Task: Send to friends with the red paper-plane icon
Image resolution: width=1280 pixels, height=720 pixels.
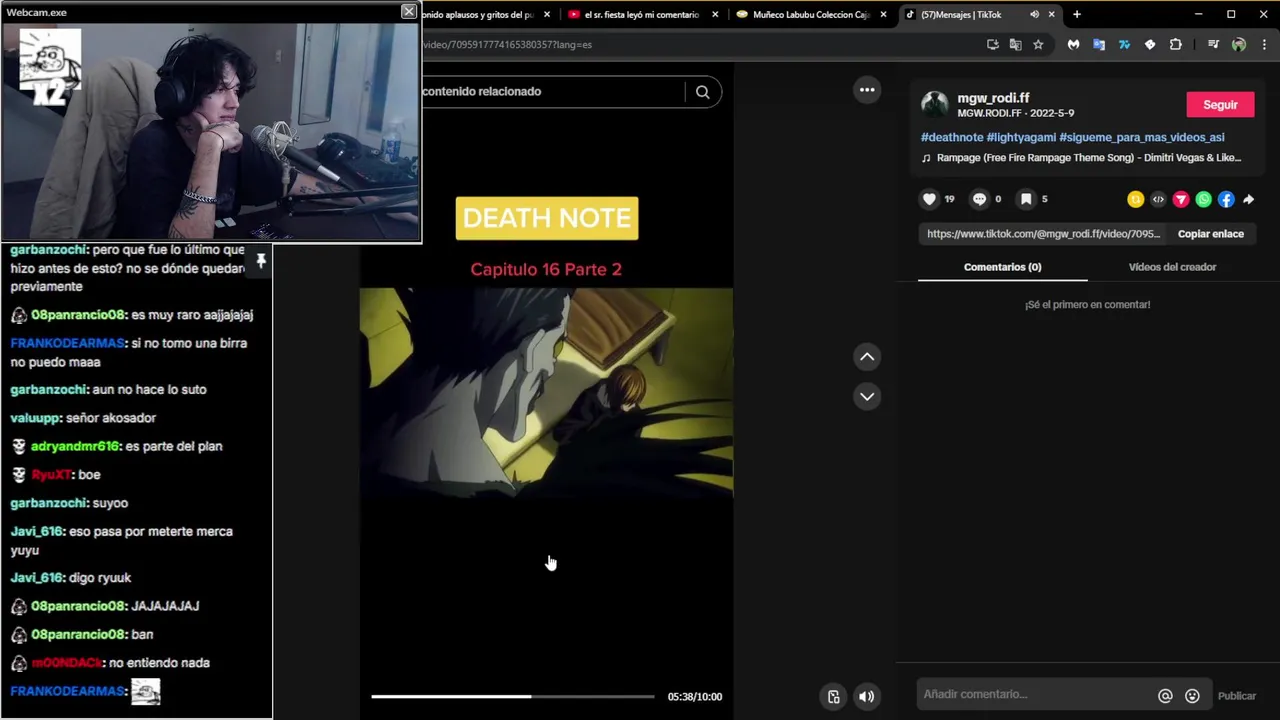Action: [x=1181, y=199]
